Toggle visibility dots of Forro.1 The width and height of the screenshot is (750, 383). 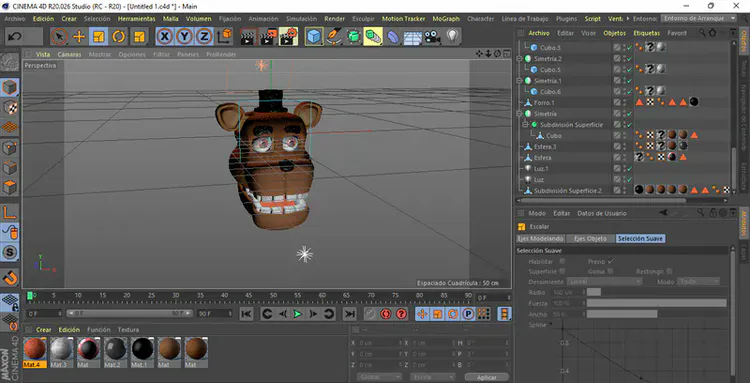tap(624, 103)
